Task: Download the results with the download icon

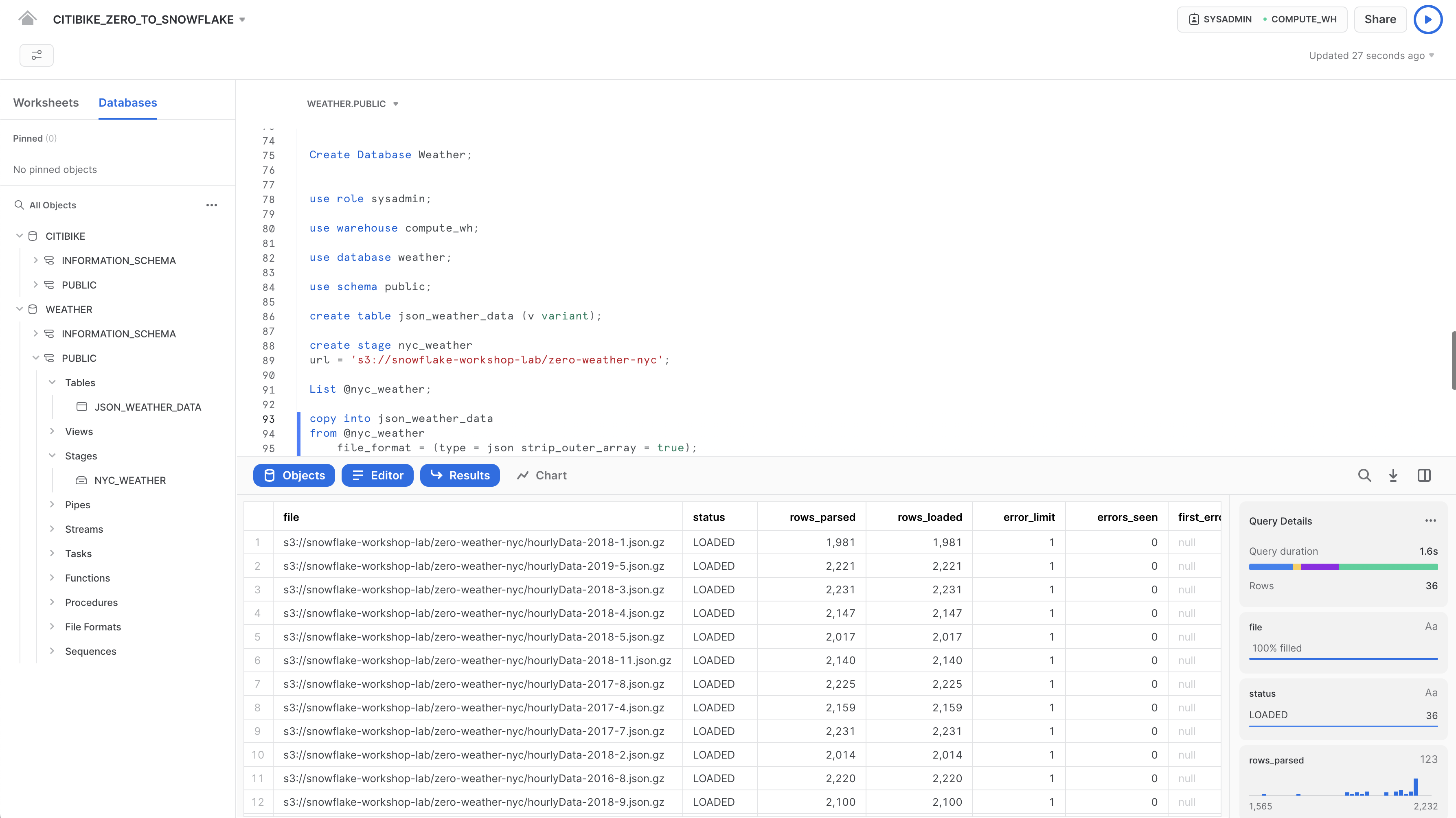Action: coord(1393,476)
